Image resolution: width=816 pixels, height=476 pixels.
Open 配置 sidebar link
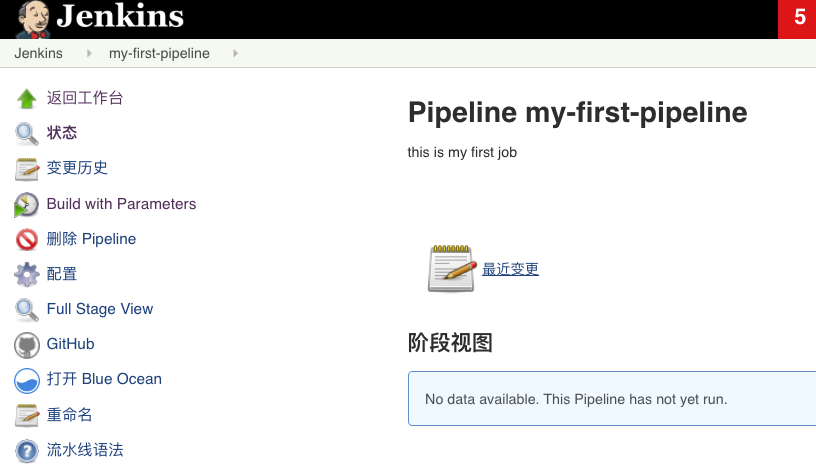point(62,274)
